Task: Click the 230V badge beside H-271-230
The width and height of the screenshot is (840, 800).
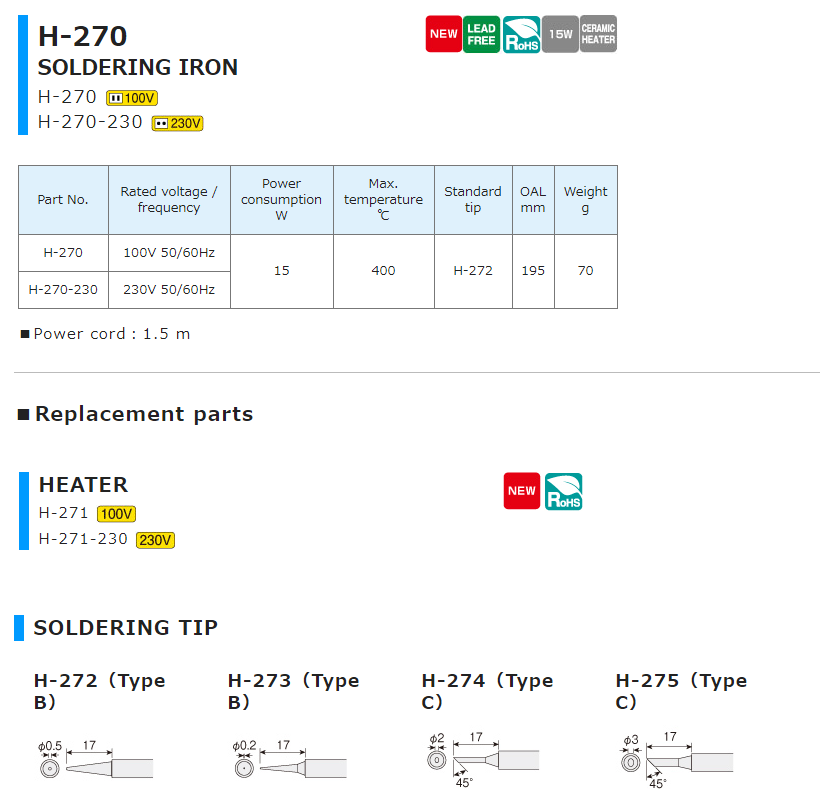Action: pos(155,540)
